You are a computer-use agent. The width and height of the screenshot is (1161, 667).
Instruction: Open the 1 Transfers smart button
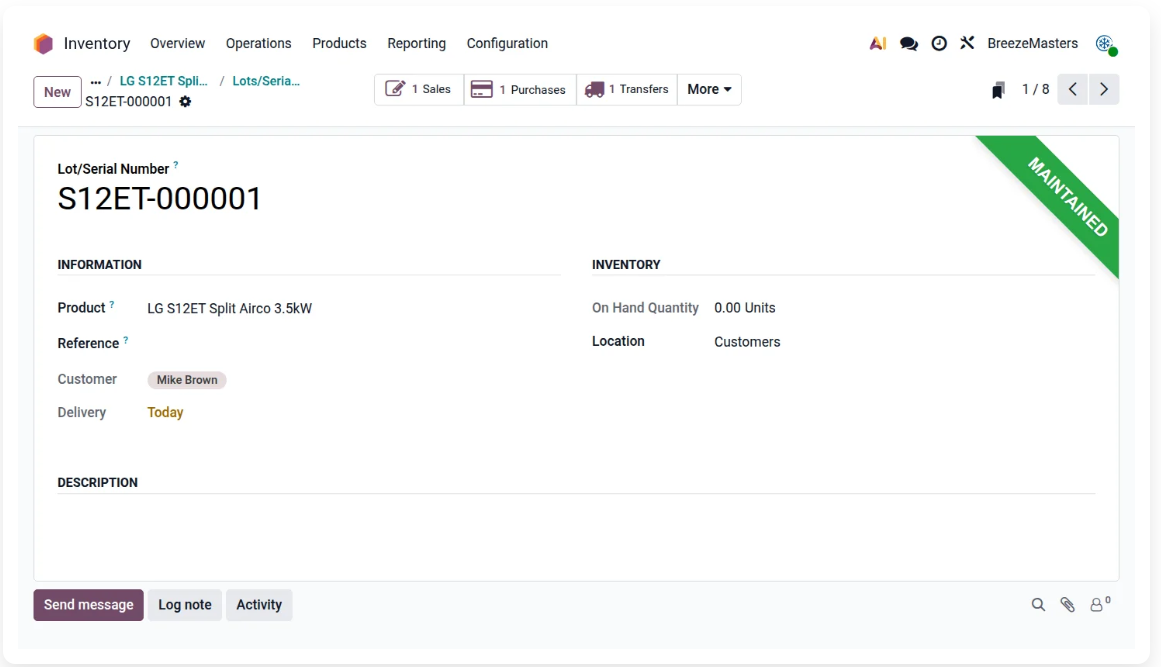click(x=627, y=90)
